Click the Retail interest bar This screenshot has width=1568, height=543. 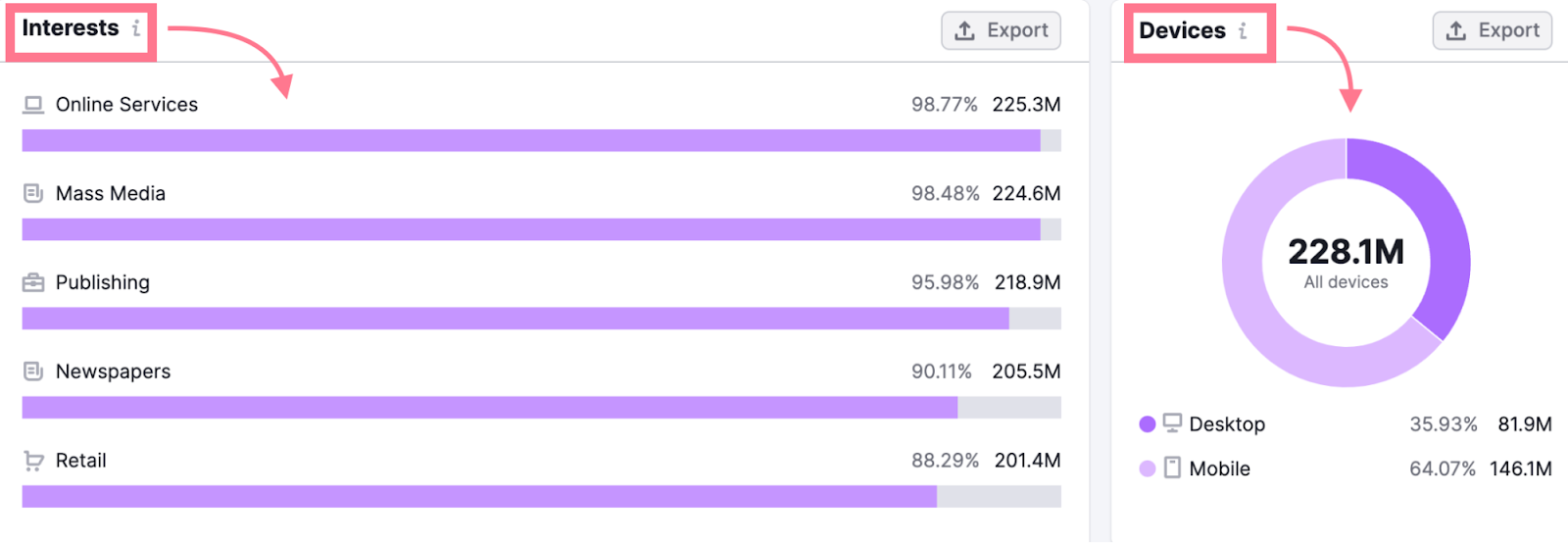(478, 497)
